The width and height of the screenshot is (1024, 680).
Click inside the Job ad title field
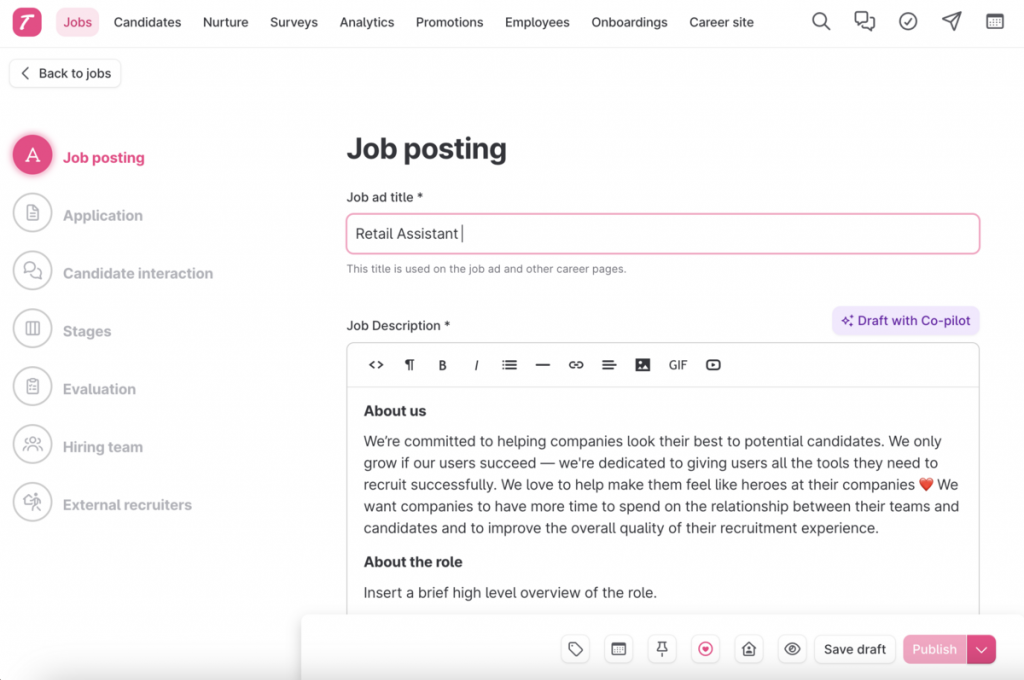tap(663, 233)
